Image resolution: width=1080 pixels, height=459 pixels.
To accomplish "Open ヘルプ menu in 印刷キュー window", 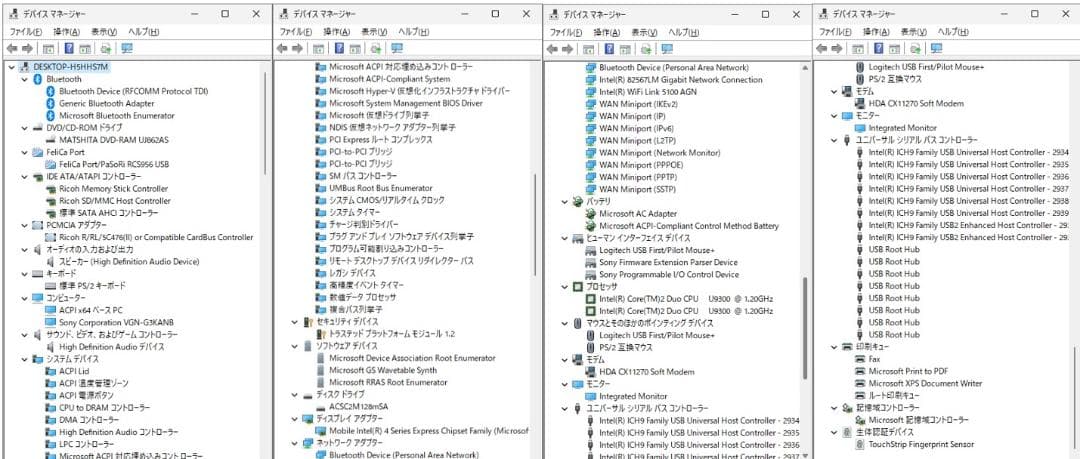I will pyautogui.click(x=953, y=32).
